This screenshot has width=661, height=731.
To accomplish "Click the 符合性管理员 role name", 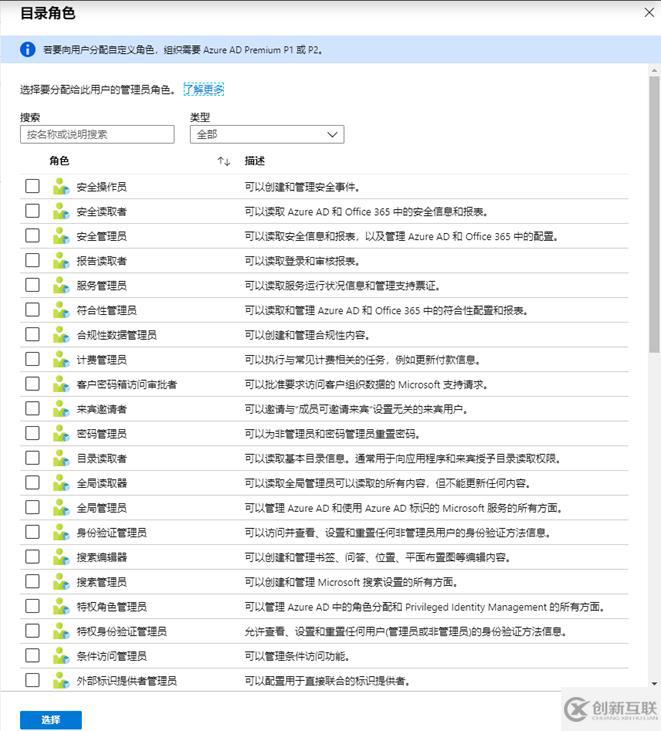I will (x=107, y=310).
